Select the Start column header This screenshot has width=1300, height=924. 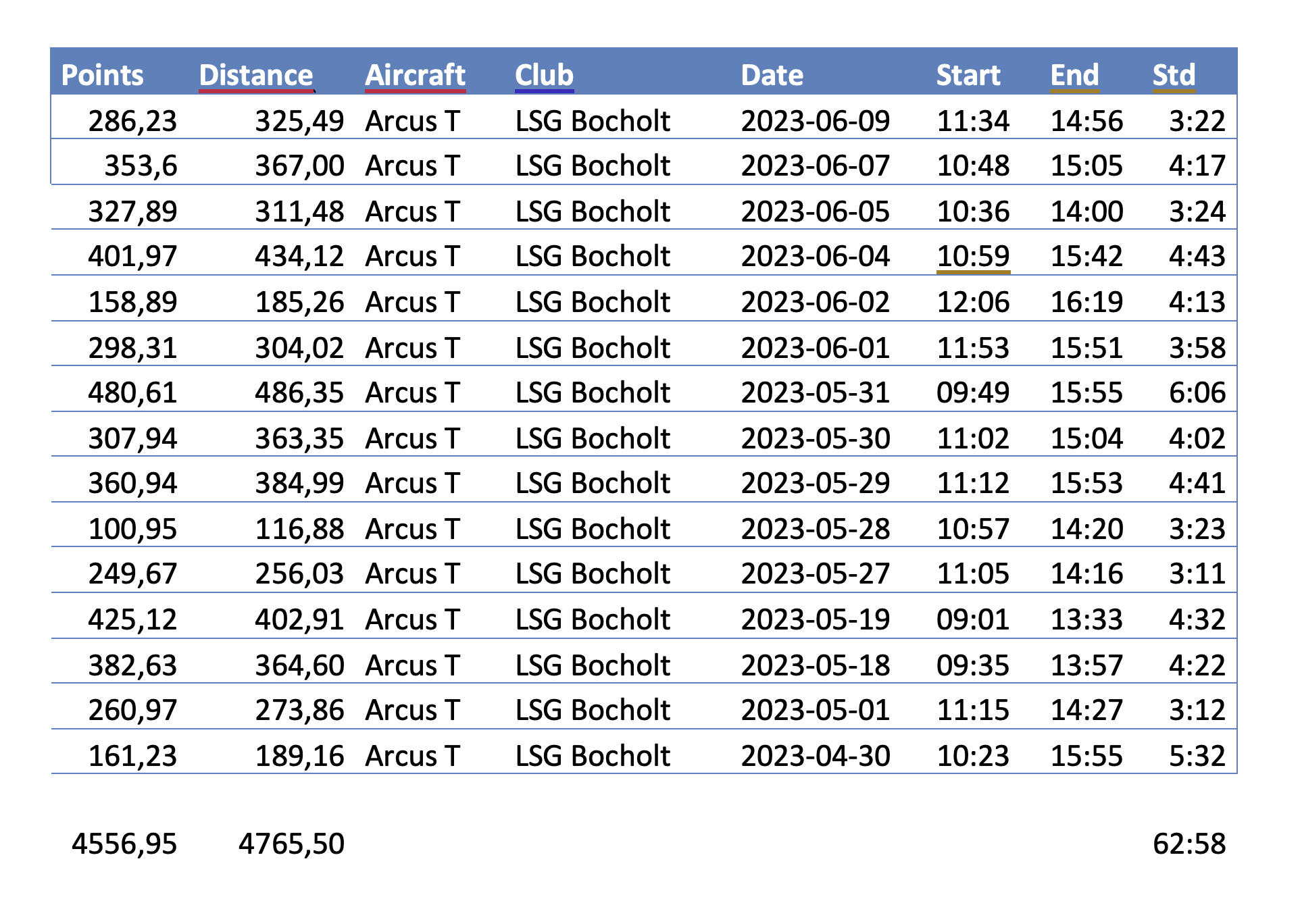pos(968,75)
